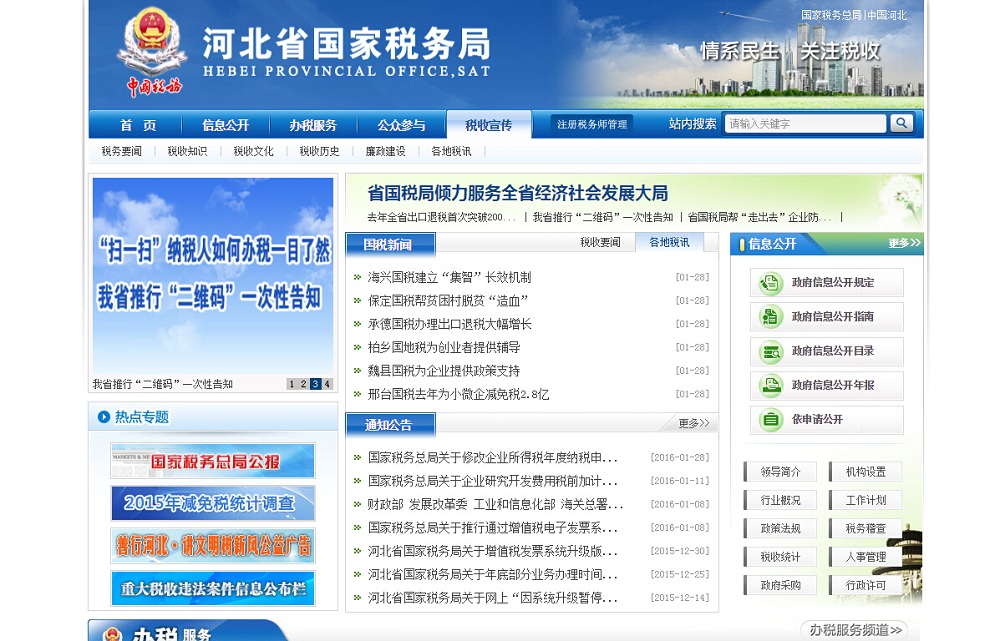
Task: Open headline 省国税局倾力服务全省经济社会发展大局
Action: (517, 193)
